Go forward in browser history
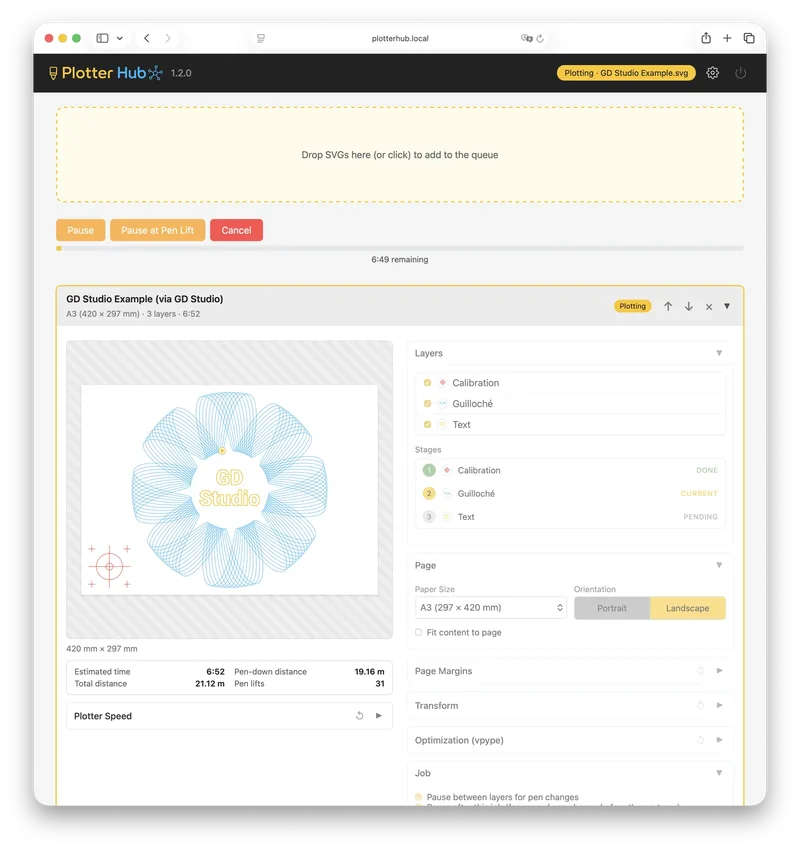Screen dimensions: 800x850 pos(168,38)
